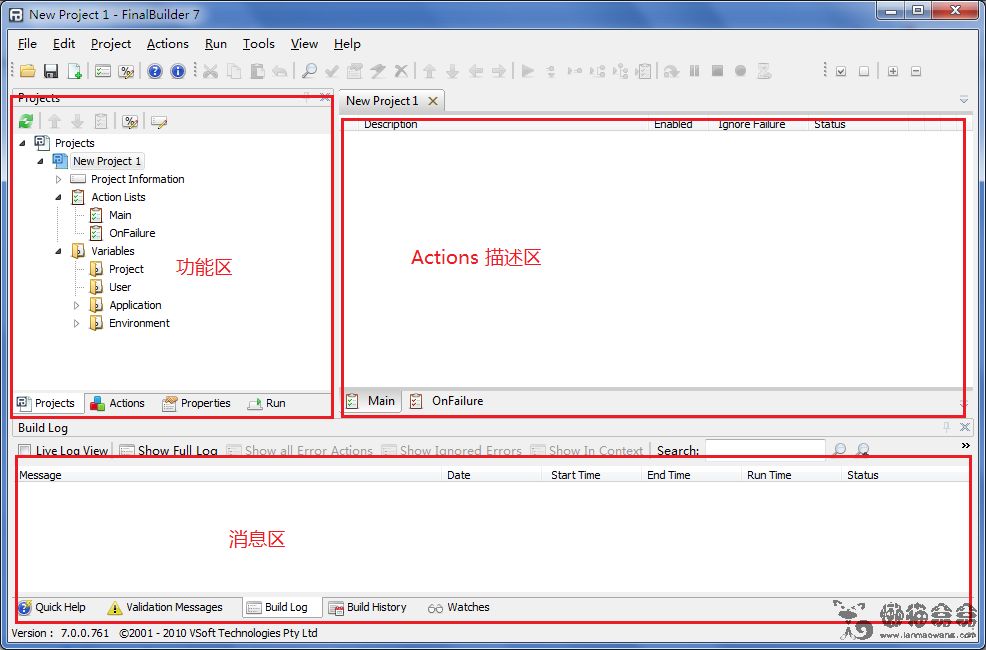The image size is (986, 650).
Task: Click the search icon beside the Build Log Search box
Action: tap(839, 449)
